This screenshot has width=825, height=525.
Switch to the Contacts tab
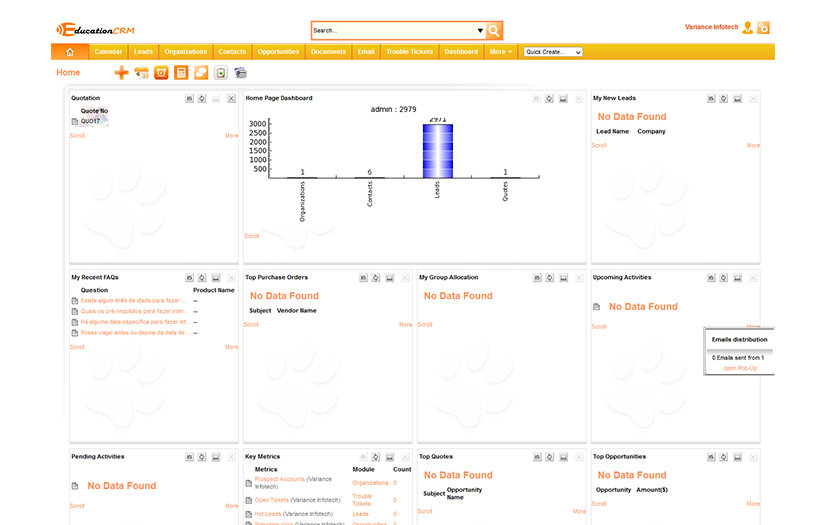tap(232, 52)
